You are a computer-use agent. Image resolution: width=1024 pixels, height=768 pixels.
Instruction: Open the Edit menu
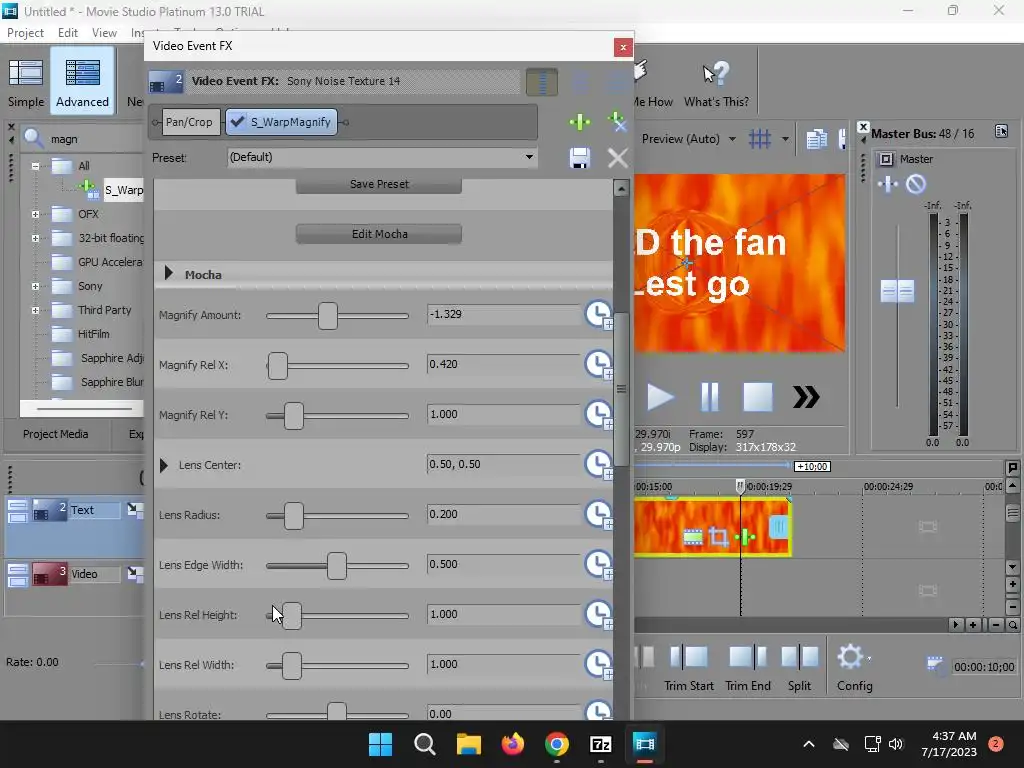(67, 33)
